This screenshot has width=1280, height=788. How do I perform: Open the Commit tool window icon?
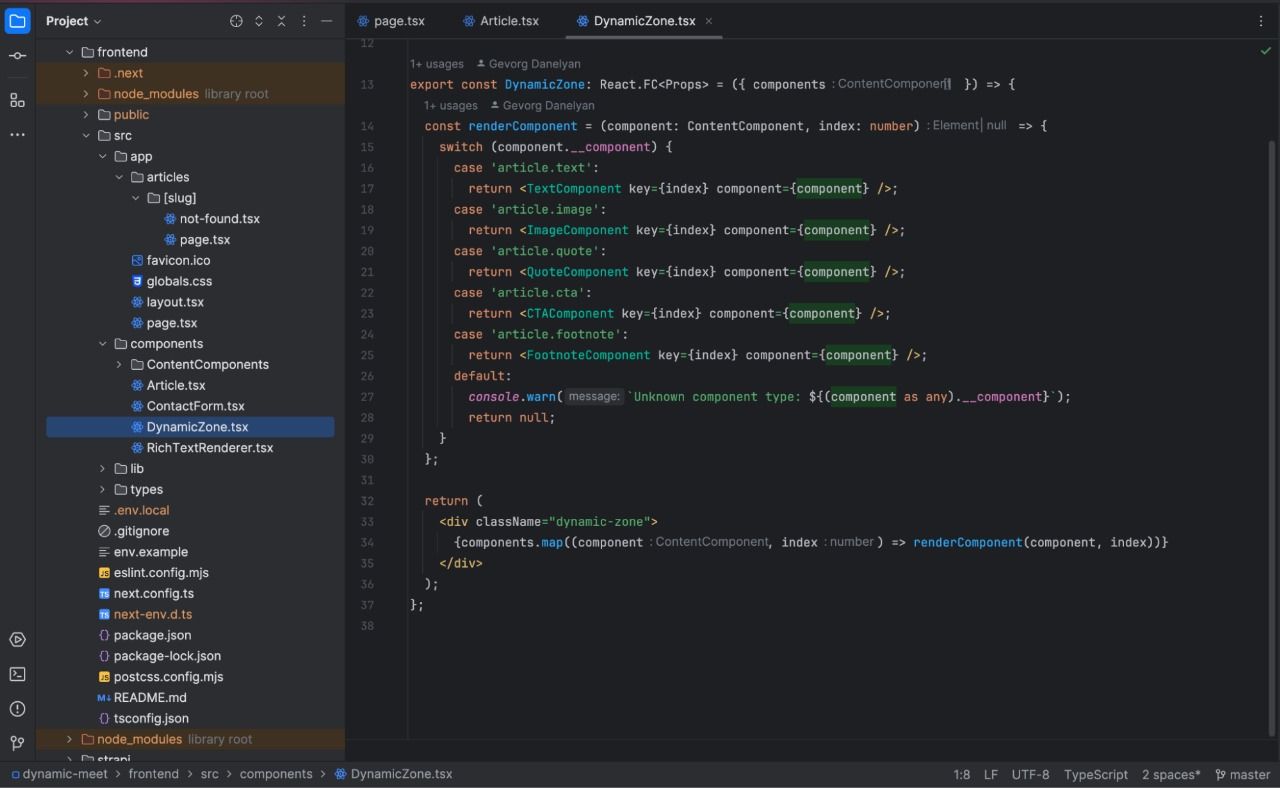coord(17,56)
